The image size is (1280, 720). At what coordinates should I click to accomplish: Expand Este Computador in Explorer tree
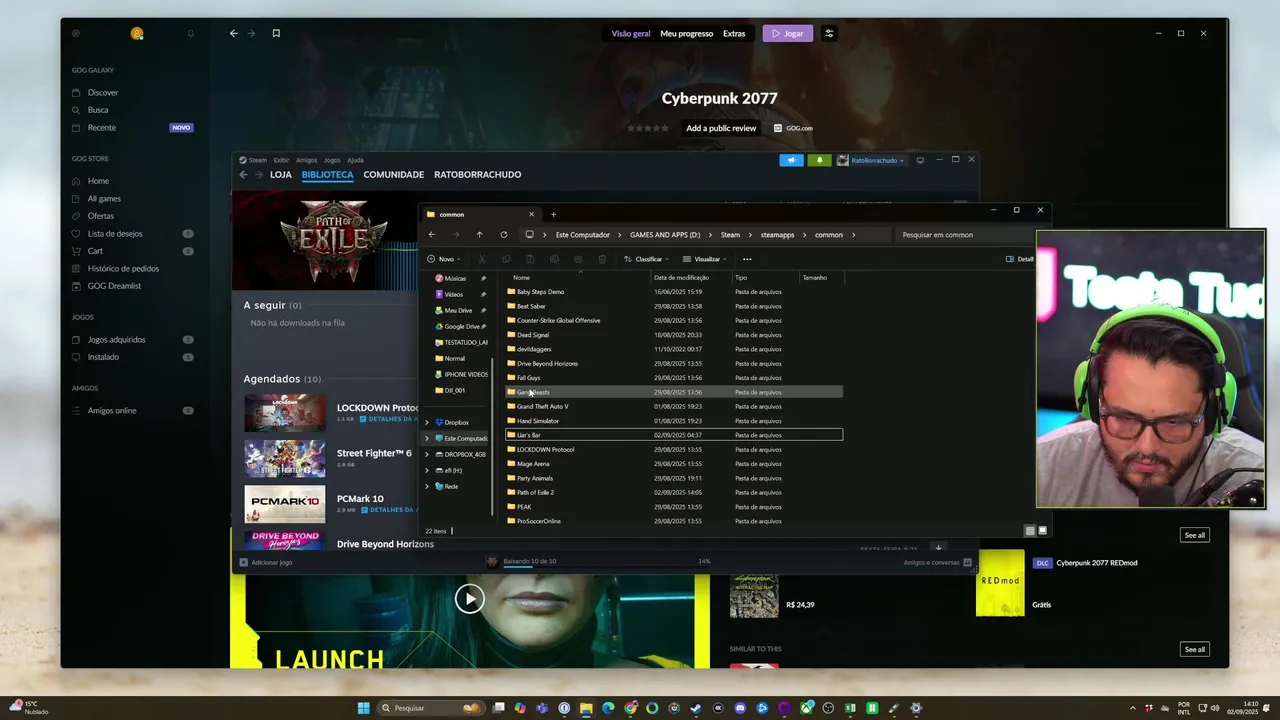[427, 438]
